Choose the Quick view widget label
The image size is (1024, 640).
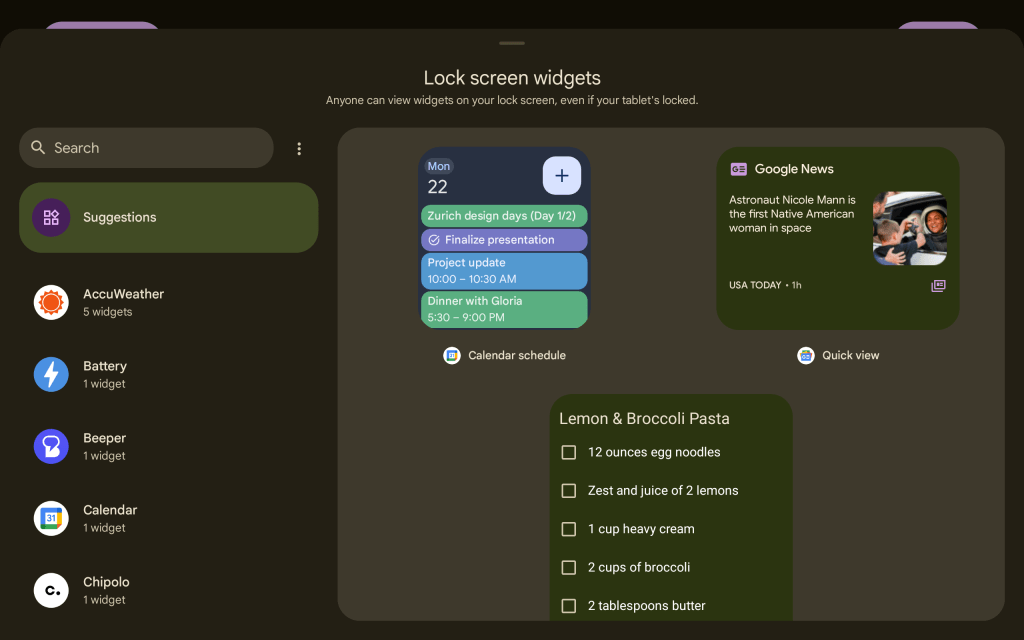[x=850, y=355]
